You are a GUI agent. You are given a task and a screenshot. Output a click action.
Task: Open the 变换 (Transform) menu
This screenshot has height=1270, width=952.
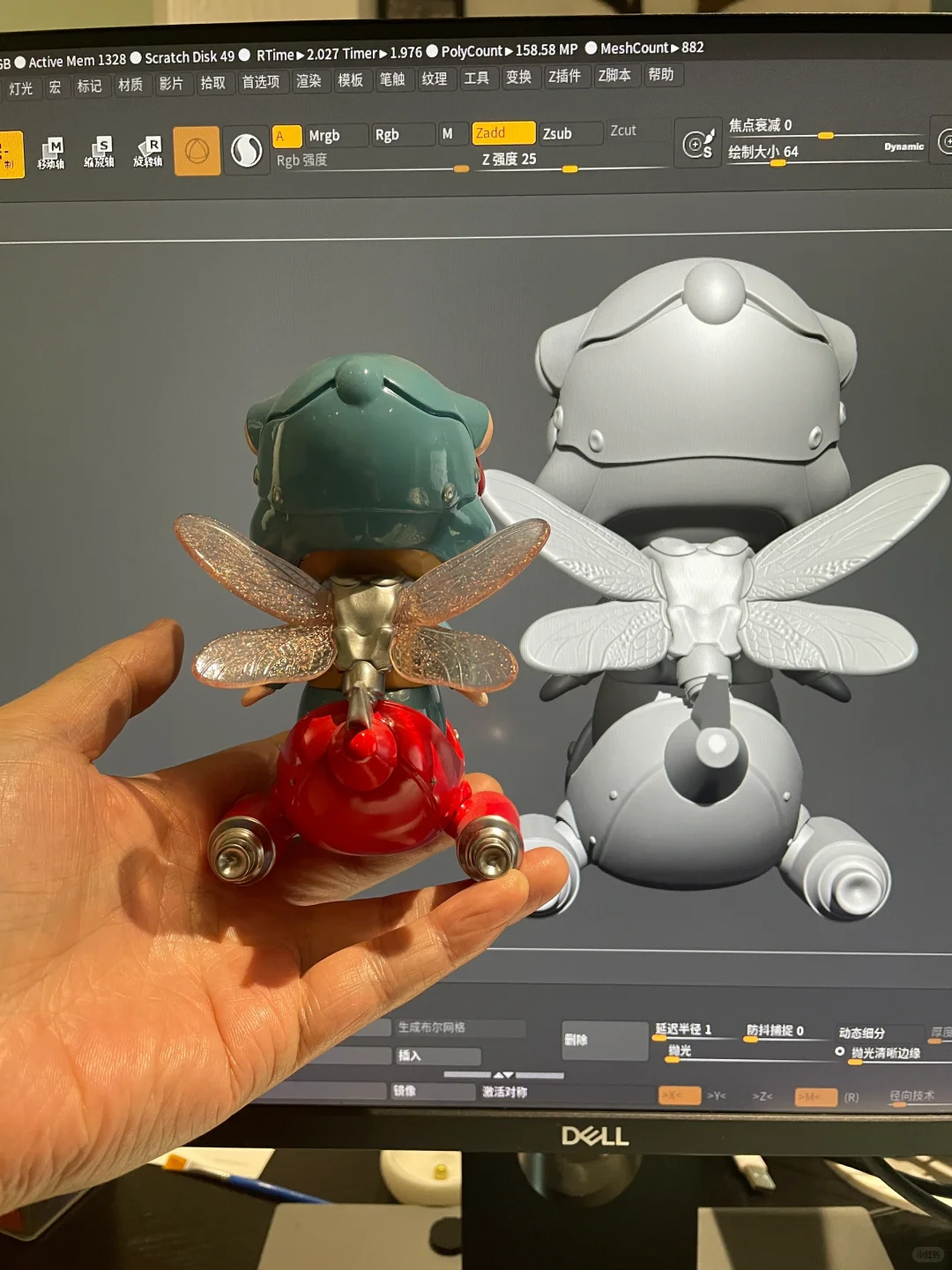pyautogui.click(x=519, y=77)
